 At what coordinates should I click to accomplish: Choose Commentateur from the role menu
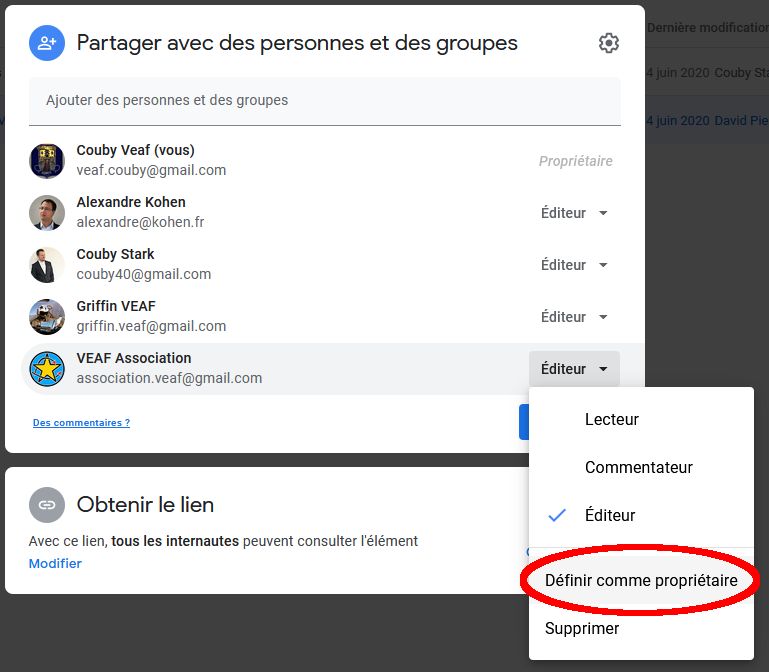click(638, 467)
